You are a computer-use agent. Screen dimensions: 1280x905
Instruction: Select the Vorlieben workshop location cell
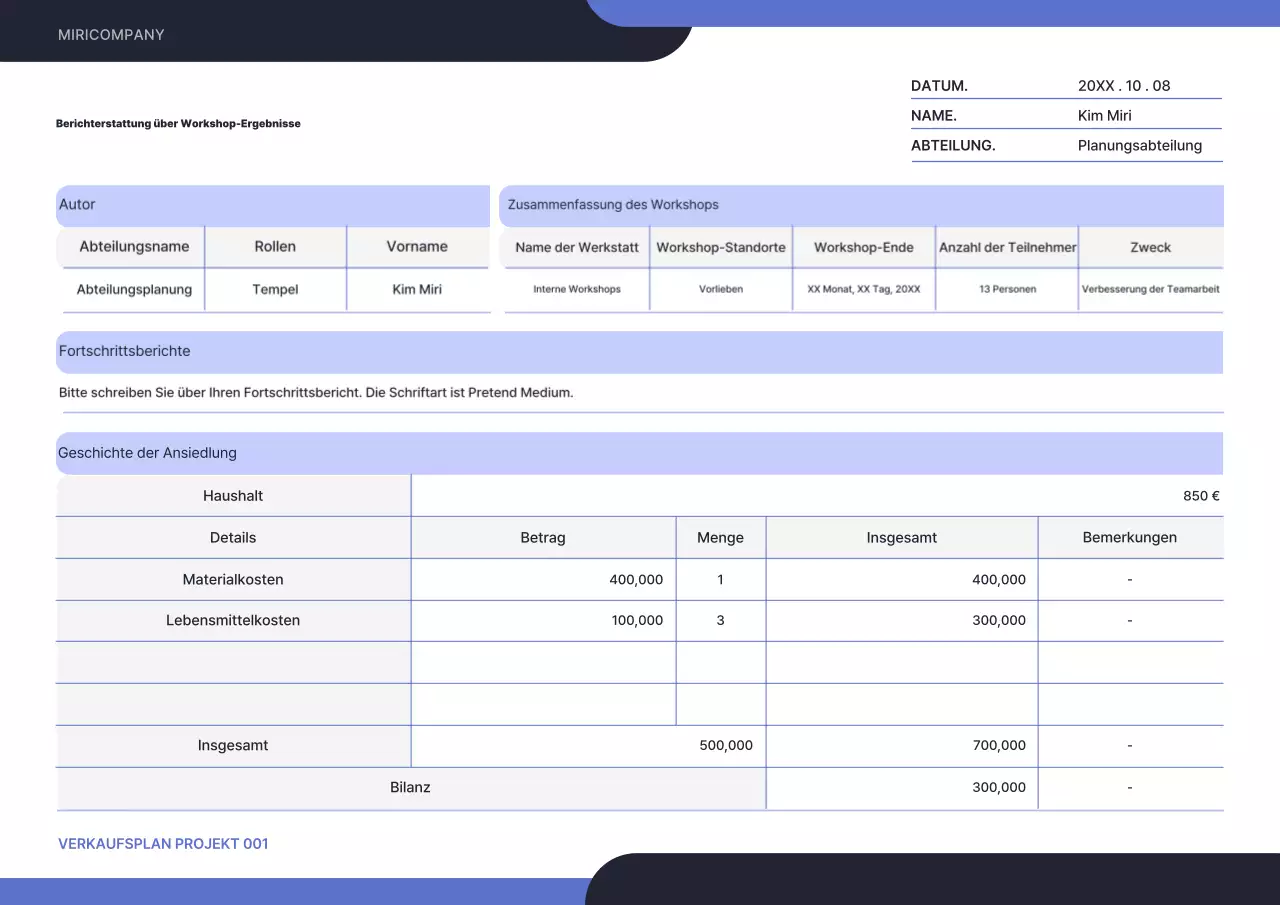pyautogui.click(x=721, y=289)
